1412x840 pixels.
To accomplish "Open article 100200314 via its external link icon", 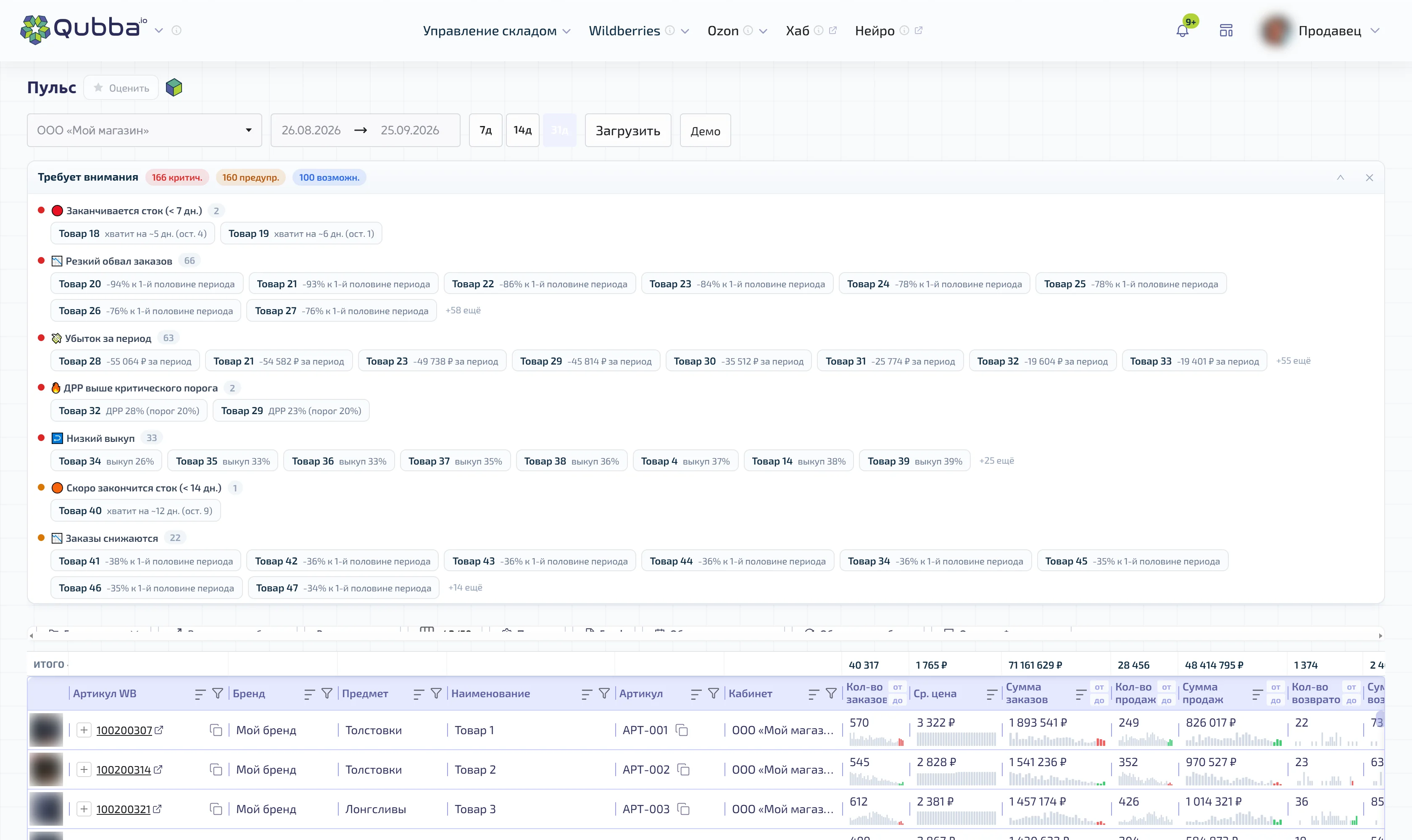I will coord(158,769).
